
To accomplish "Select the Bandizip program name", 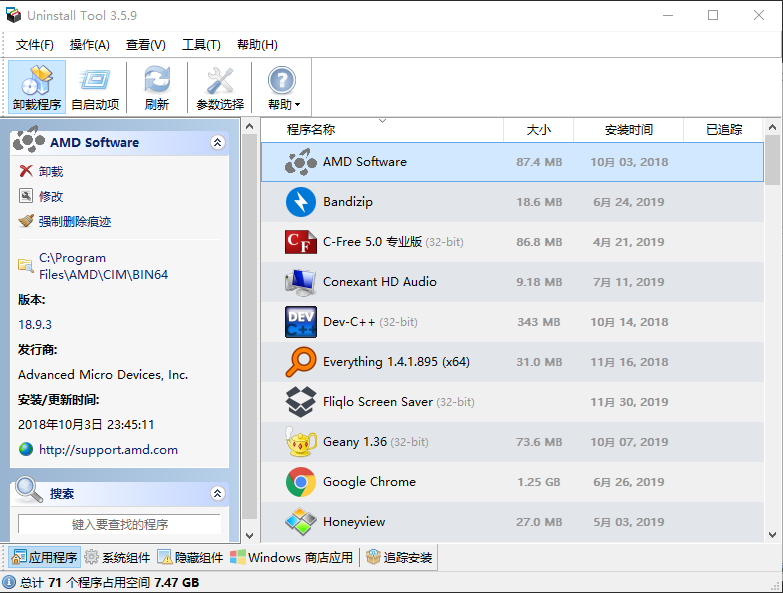I will click(348, 202).
